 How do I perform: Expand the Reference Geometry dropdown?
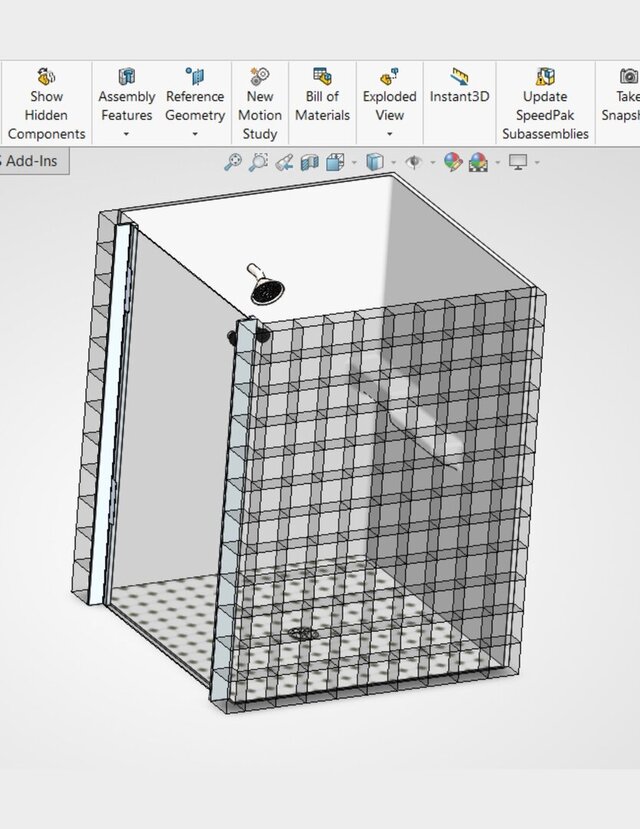coord(195,134)
